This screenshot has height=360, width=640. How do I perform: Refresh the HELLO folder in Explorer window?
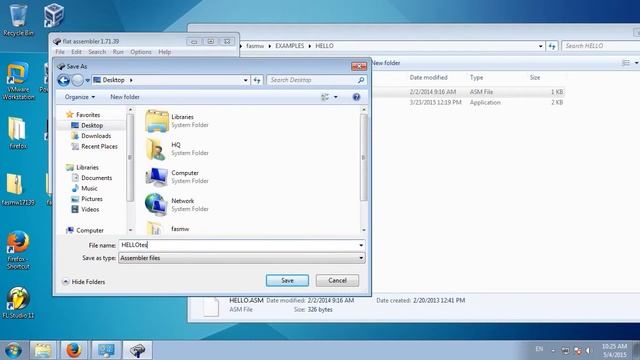point(552,46)
